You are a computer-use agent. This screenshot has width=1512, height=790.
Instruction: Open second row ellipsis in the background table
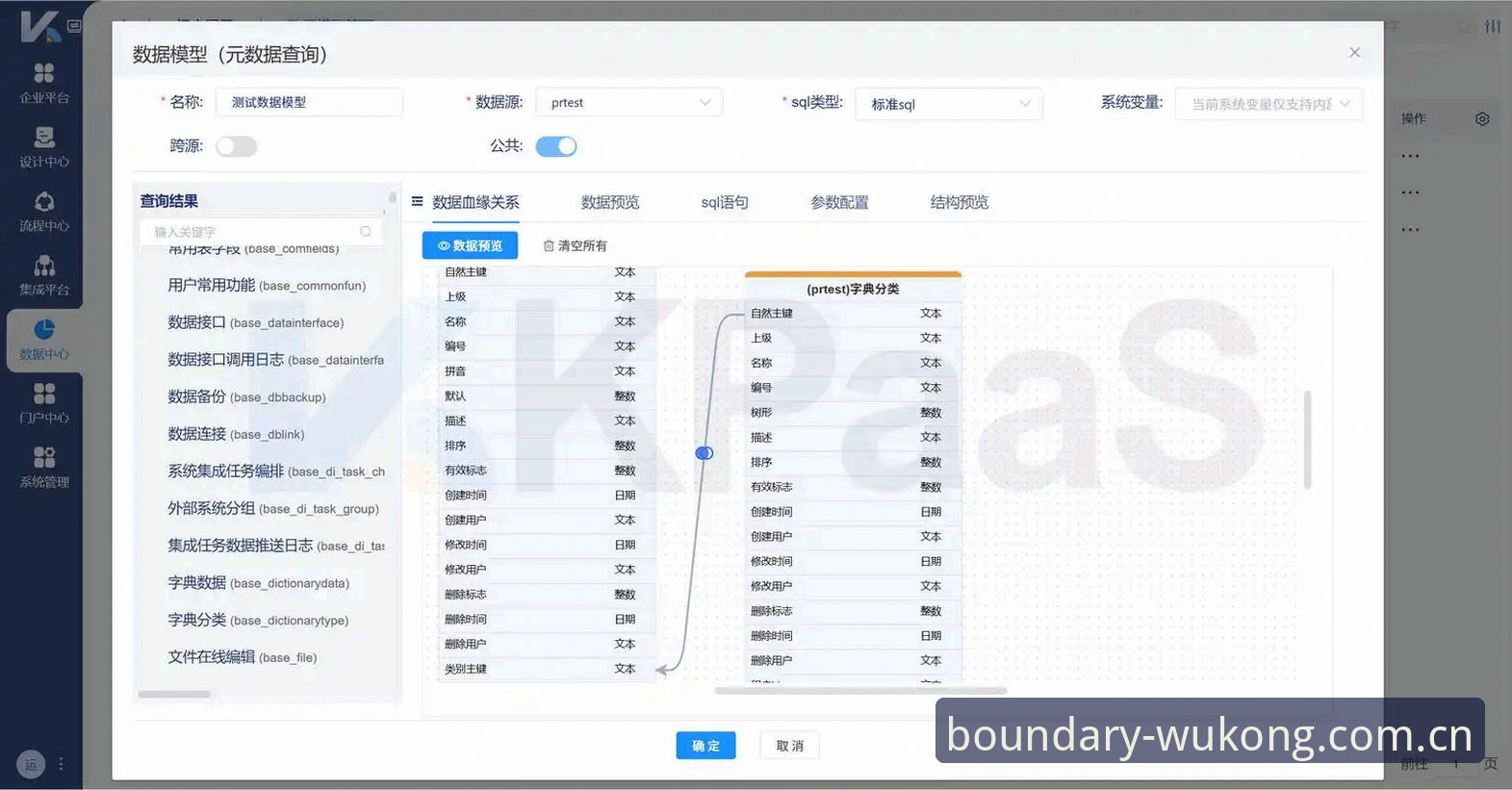coord(1410,192)
